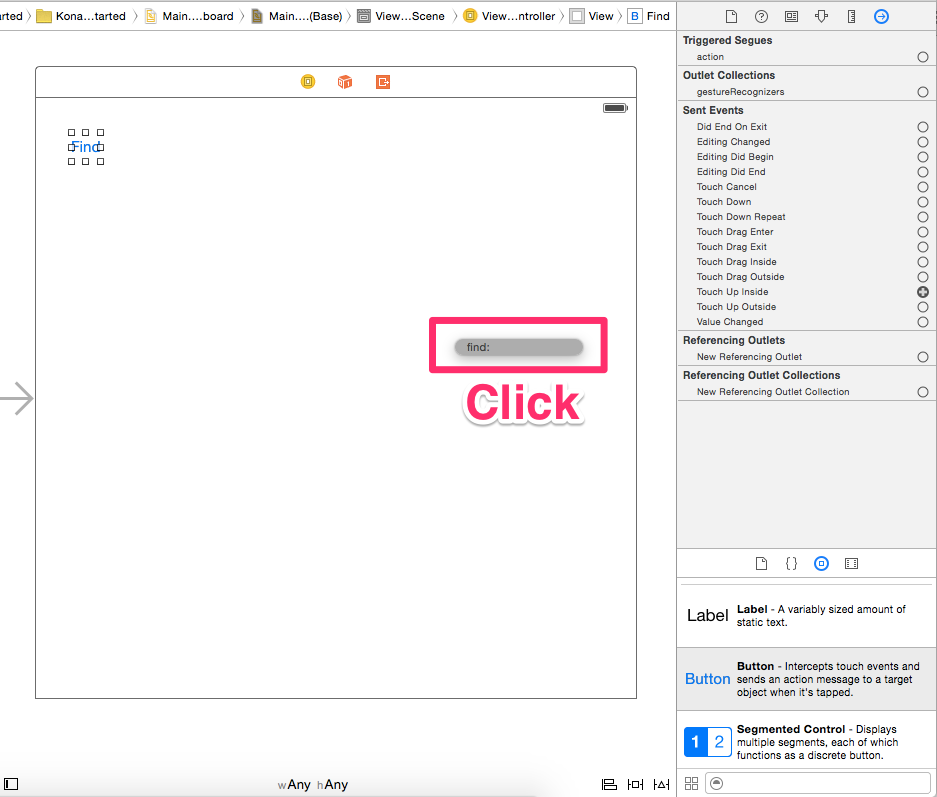Viewport: 937px width, 797px height.
Task: Open the Quick Help inspector
Action: 761,16
